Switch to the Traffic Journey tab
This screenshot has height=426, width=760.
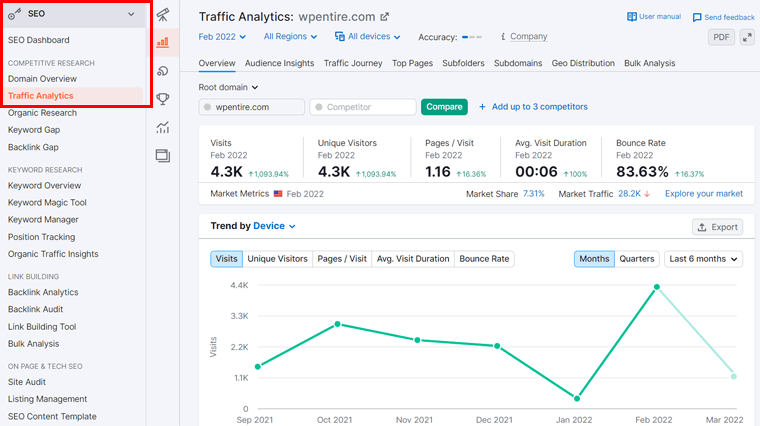pos(353,63)
